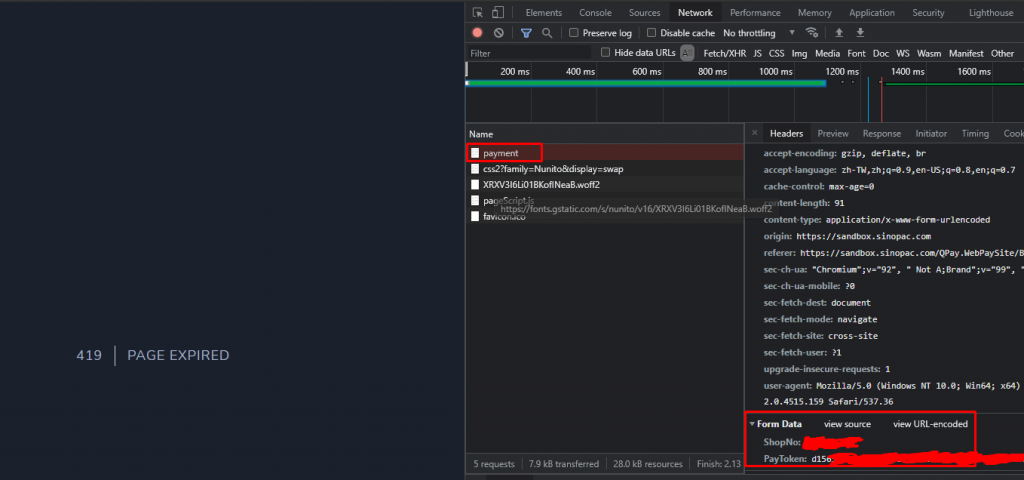This screenshot has width=1024, height=480.
Task: Click the PayToken form data field
Action: coord(893,459)
